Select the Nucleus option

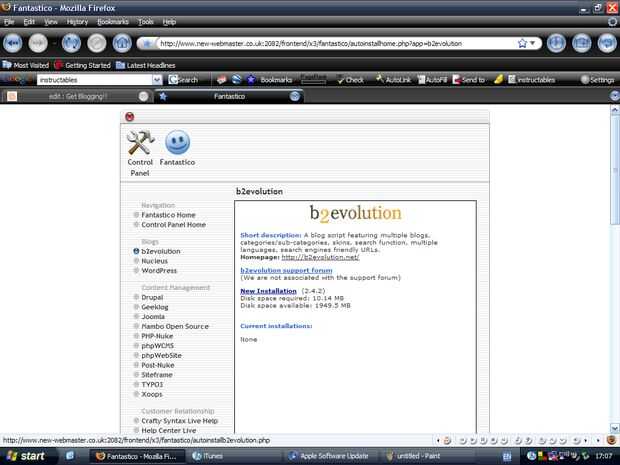(x=155, y=261)
